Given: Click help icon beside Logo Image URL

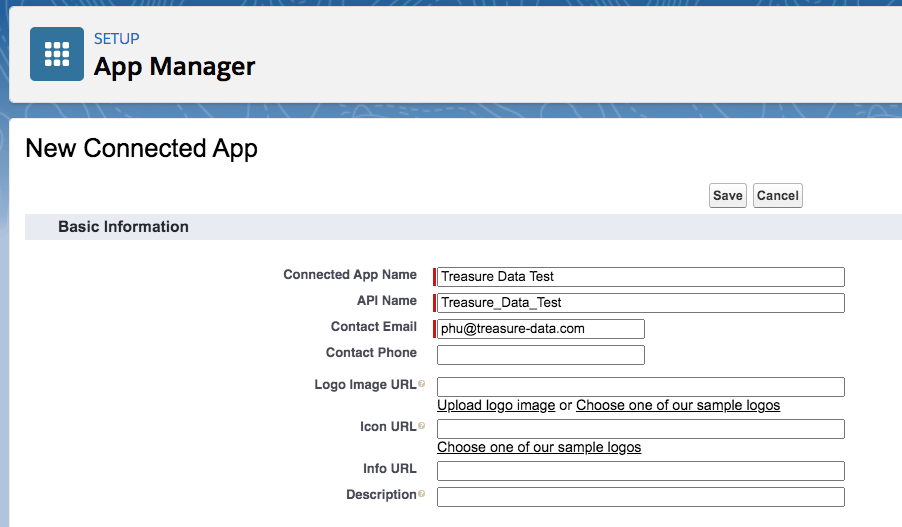Looking at the screenshot, I should 421,385.
